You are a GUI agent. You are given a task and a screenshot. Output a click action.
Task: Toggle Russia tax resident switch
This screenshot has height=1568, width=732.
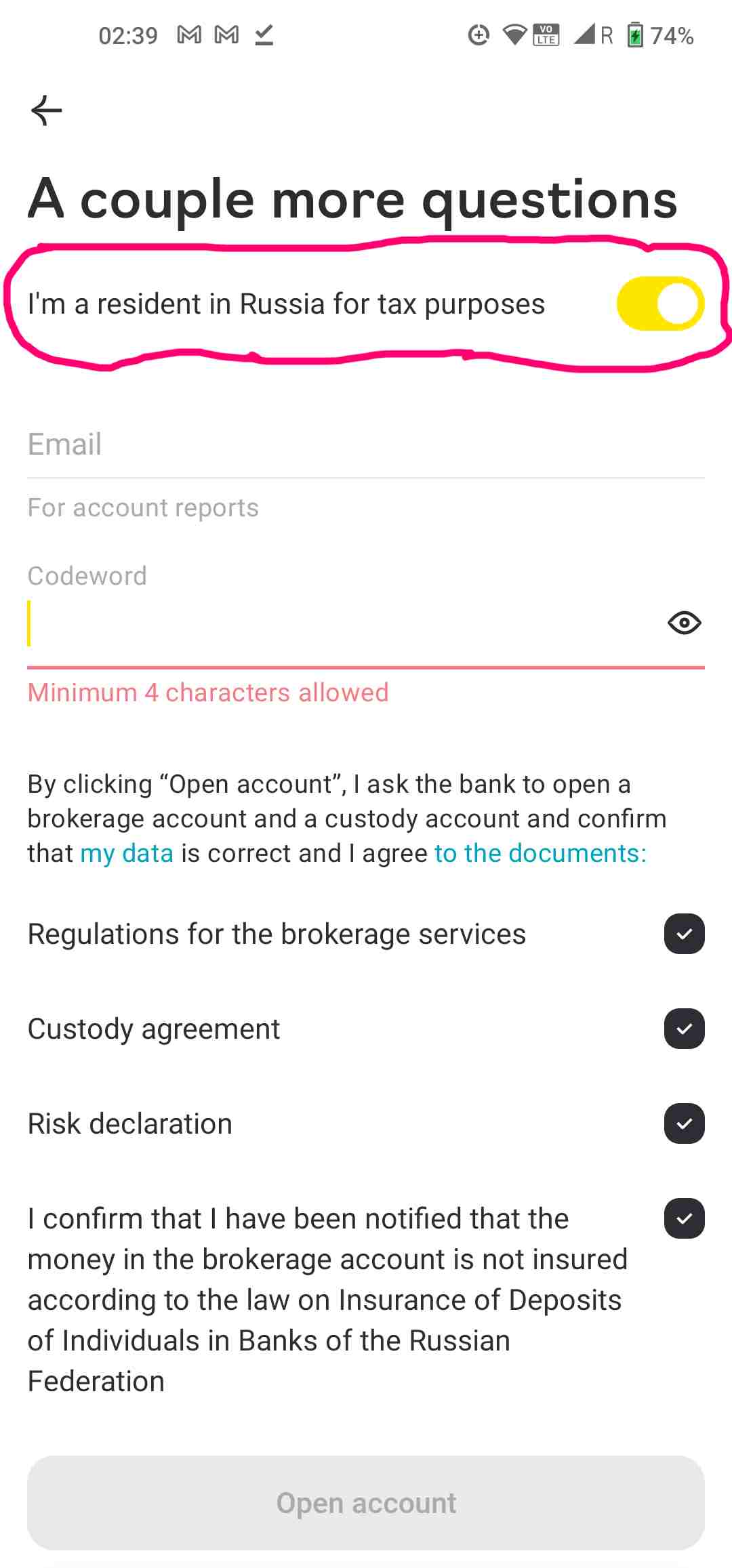click(660, 304)
